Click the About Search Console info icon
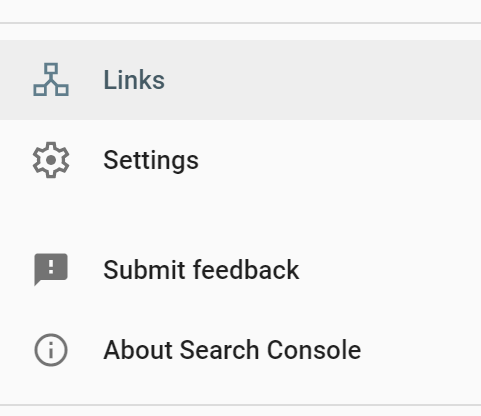This screenshot has height=416, width=481. coord(51,350)
